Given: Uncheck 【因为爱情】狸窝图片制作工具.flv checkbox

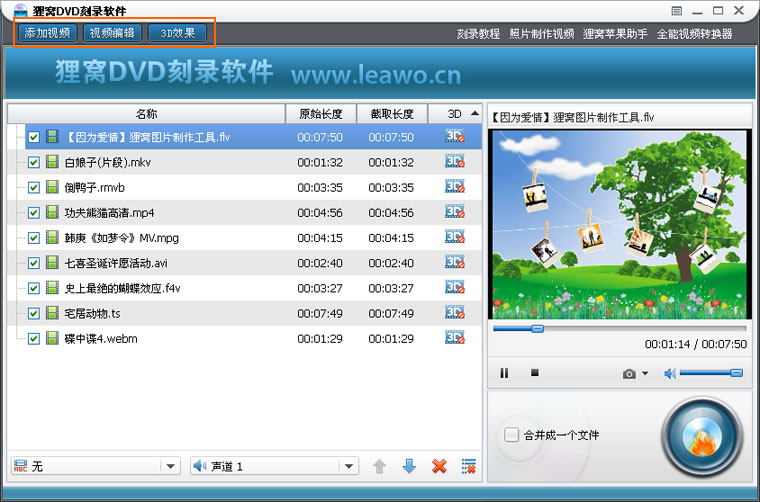Looking at the screenshot, I should 33,137.
